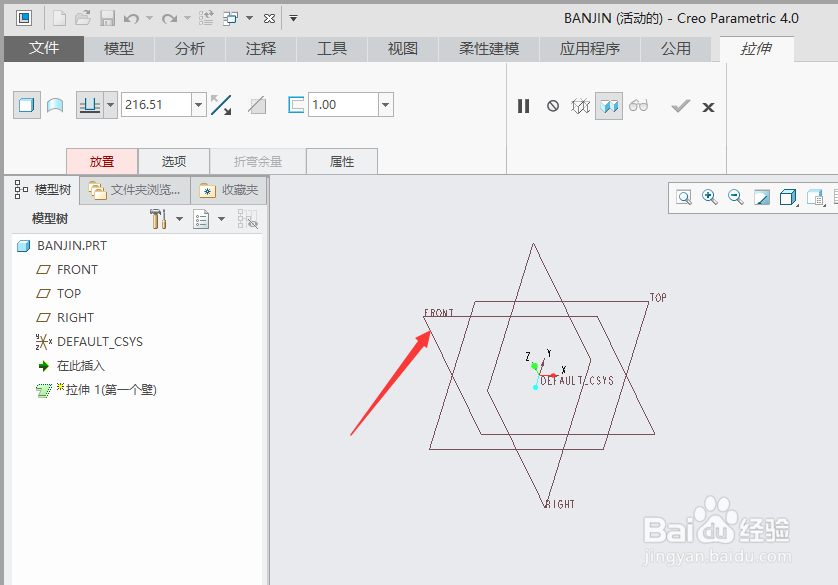Click the tree filter icon

click(247, 219)
